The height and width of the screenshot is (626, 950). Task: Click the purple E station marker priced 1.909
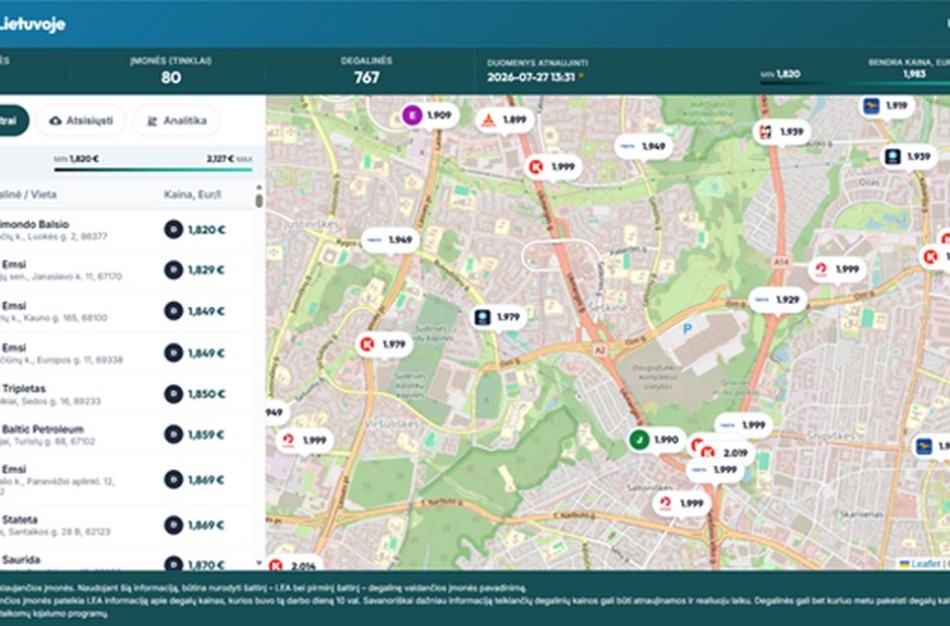pos(430,115)
